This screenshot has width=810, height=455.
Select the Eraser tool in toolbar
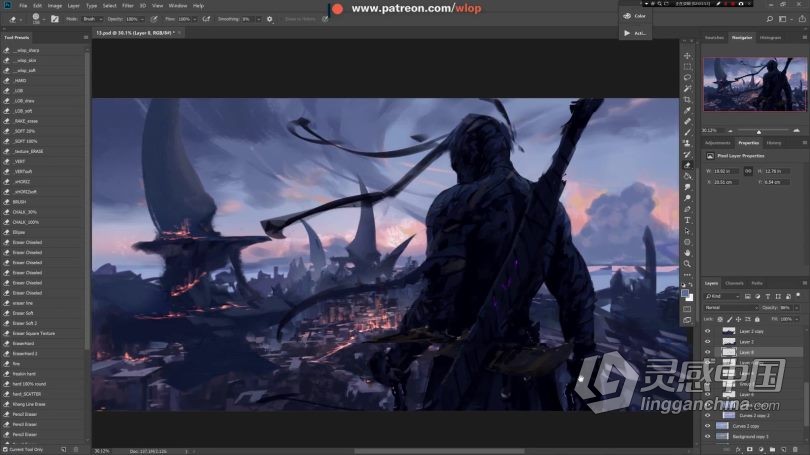[687, 165]
